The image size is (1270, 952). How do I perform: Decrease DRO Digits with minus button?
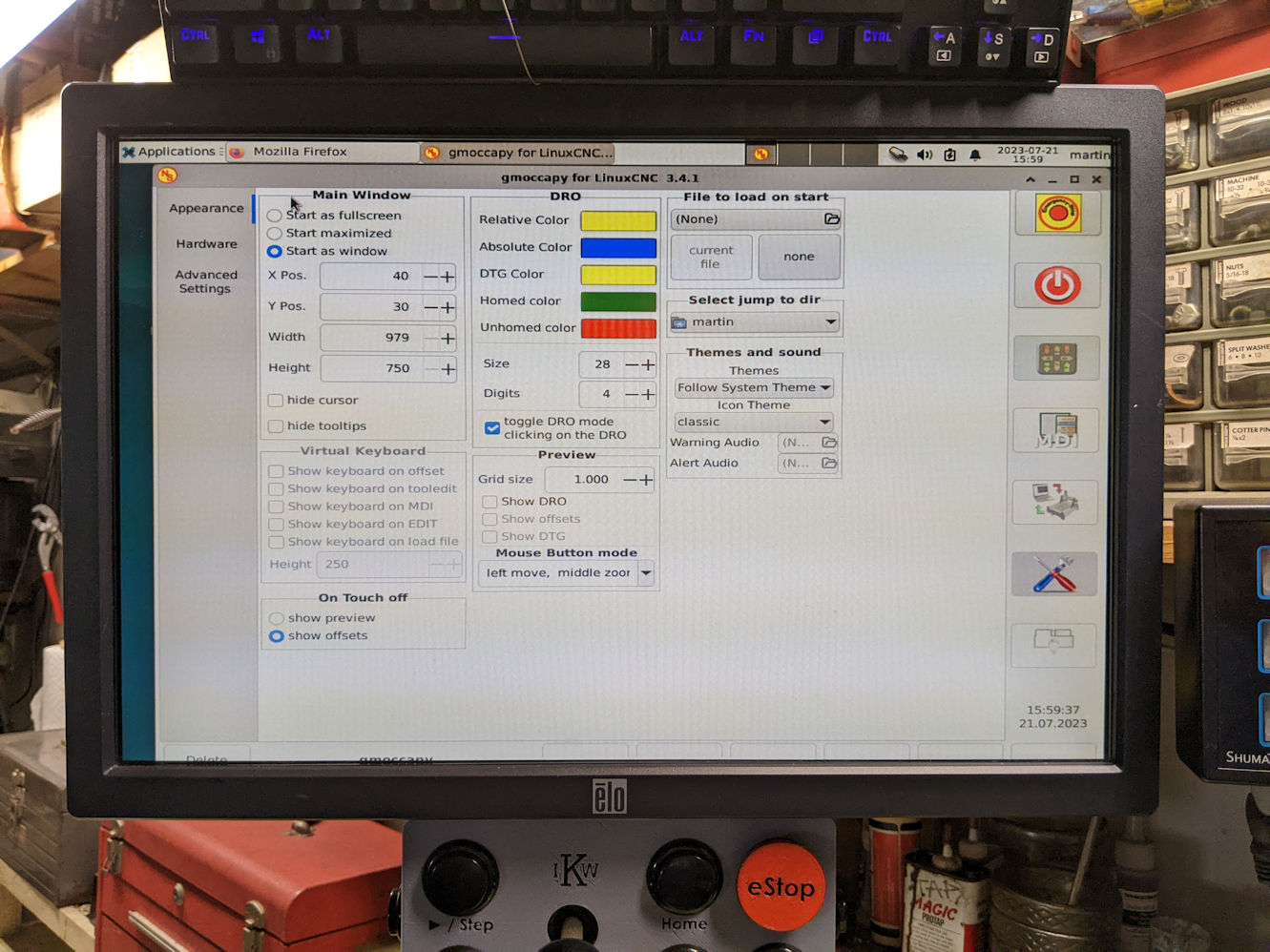(x=631, y=394)
